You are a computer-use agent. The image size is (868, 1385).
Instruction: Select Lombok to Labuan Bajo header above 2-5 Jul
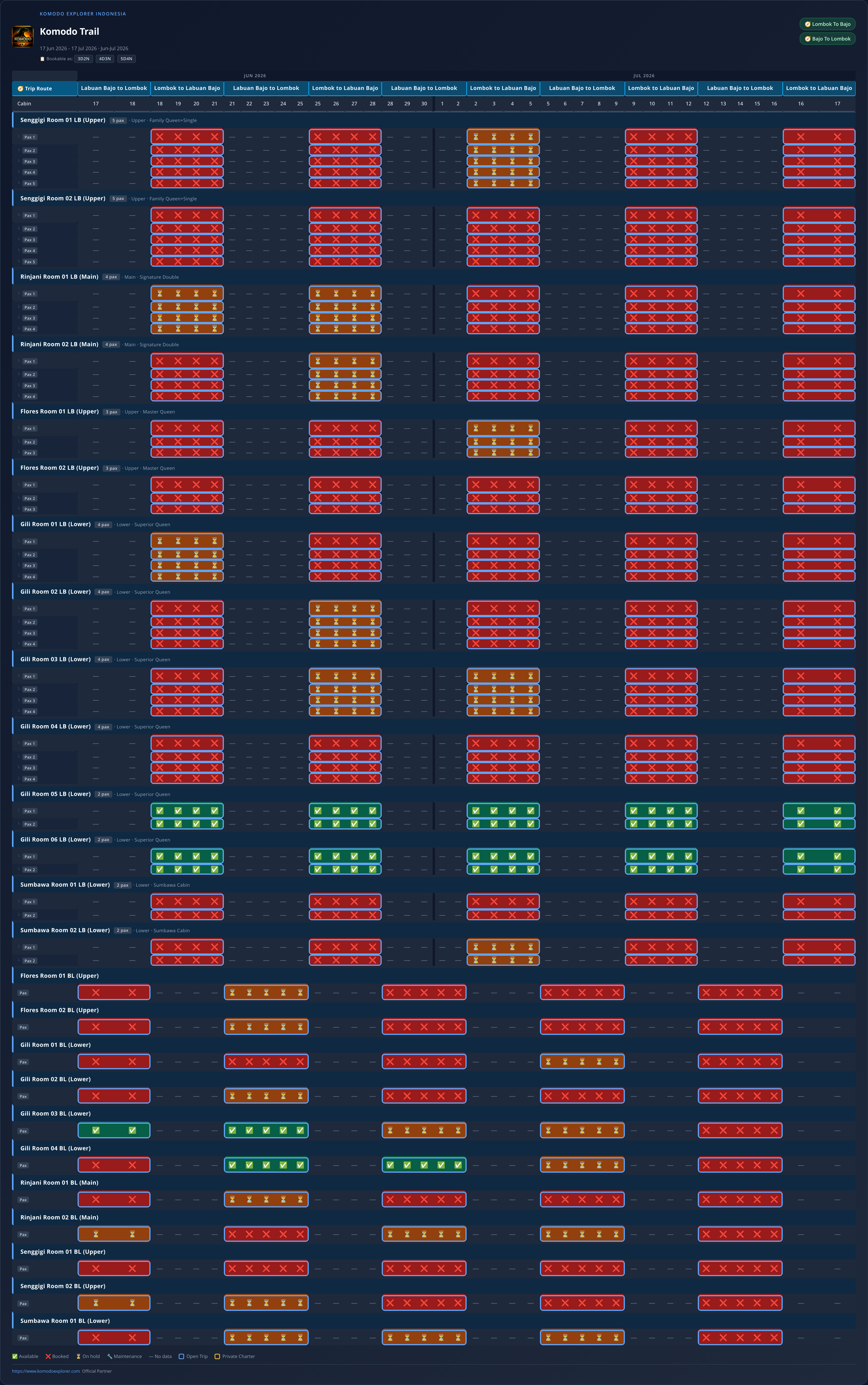tap(503, 88)
